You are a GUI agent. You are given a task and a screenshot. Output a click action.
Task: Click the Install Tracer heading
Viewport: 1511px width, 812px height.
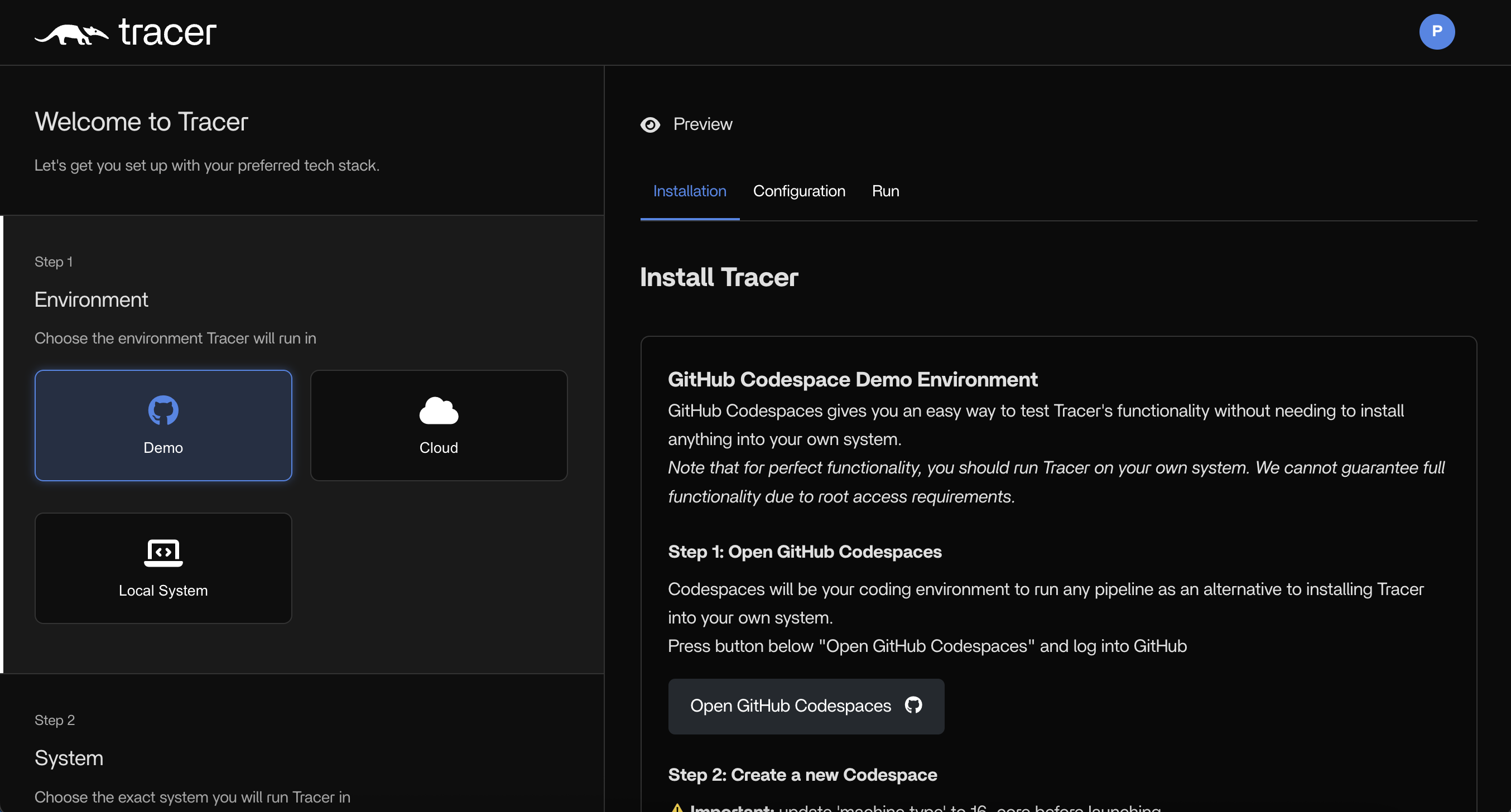[x=719, y=277]
